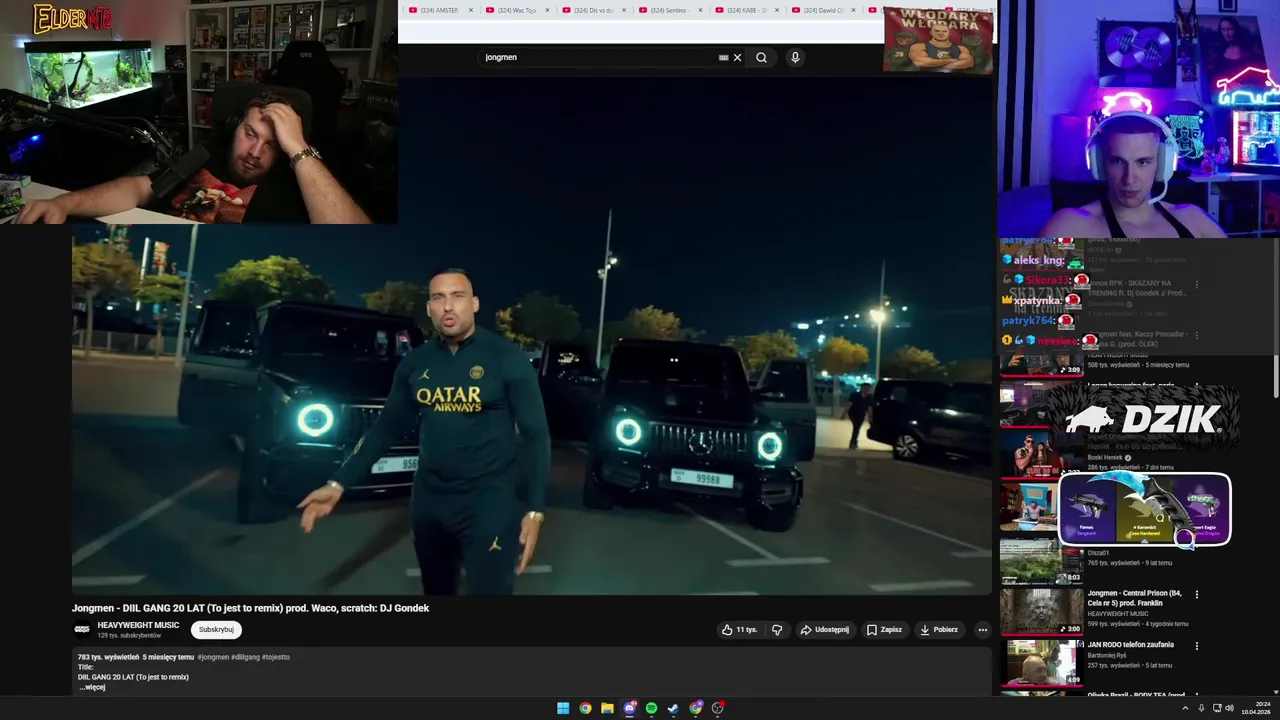This screenshot has height=720, width=1280.
Task: Click the Disza01 channel name
Action: [x=1098, y=553]
